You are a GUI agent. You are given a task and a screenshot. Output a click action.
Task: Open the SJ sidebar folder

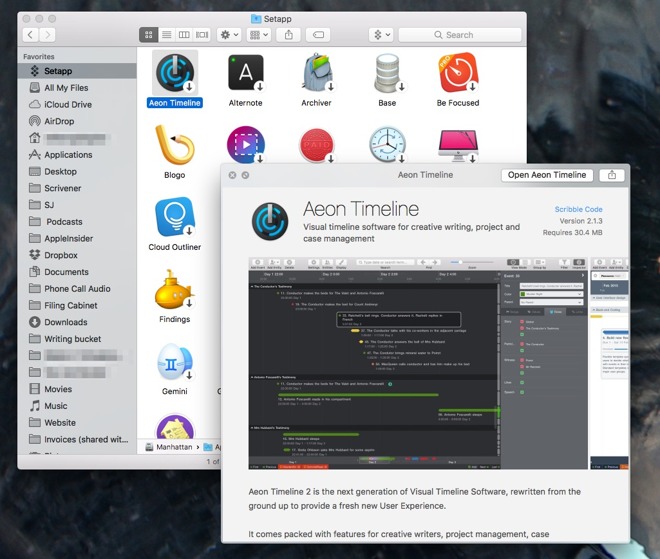coord(77,205)
